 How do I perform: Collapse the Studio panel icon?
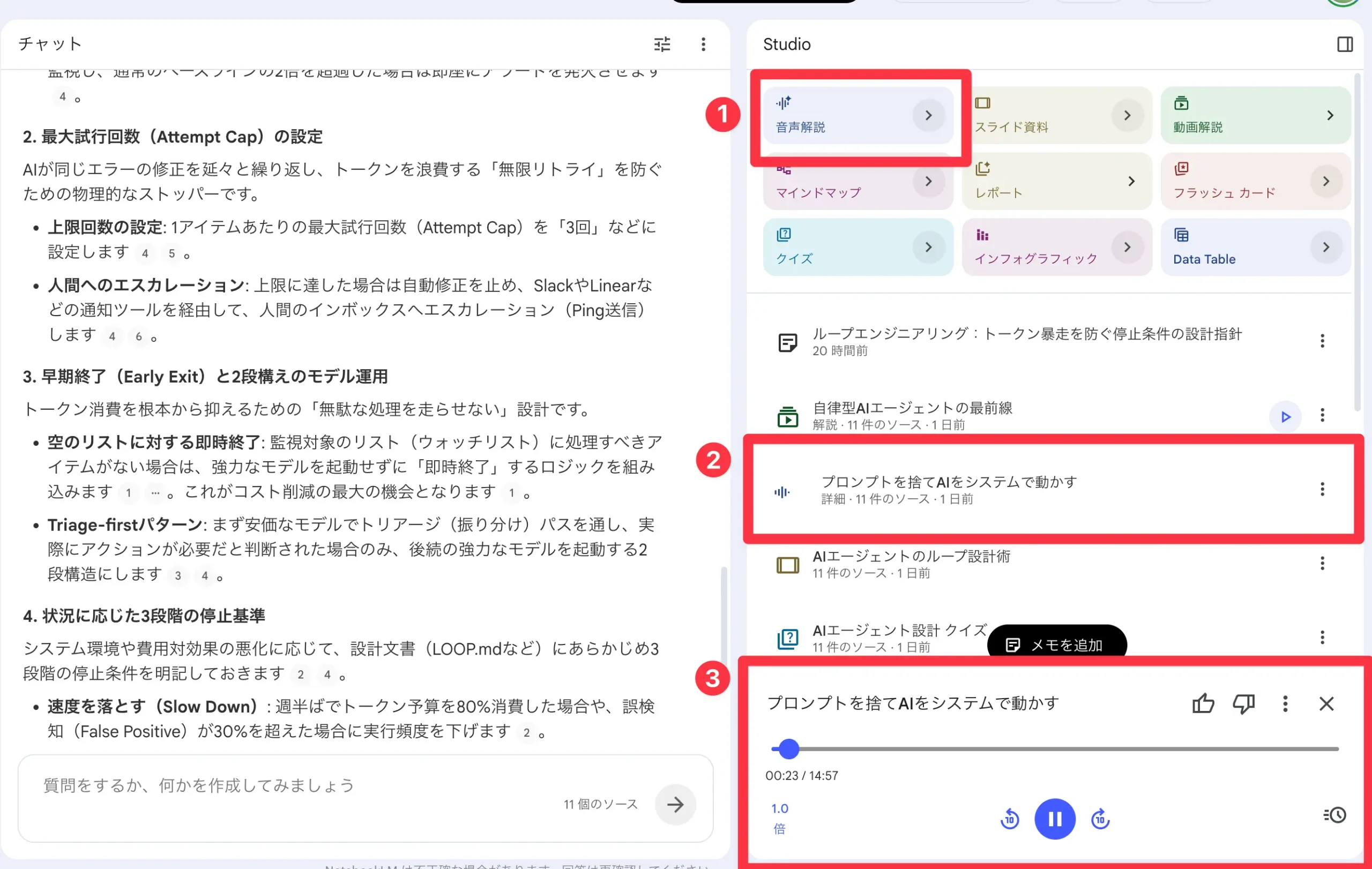tap(1345, 44)
